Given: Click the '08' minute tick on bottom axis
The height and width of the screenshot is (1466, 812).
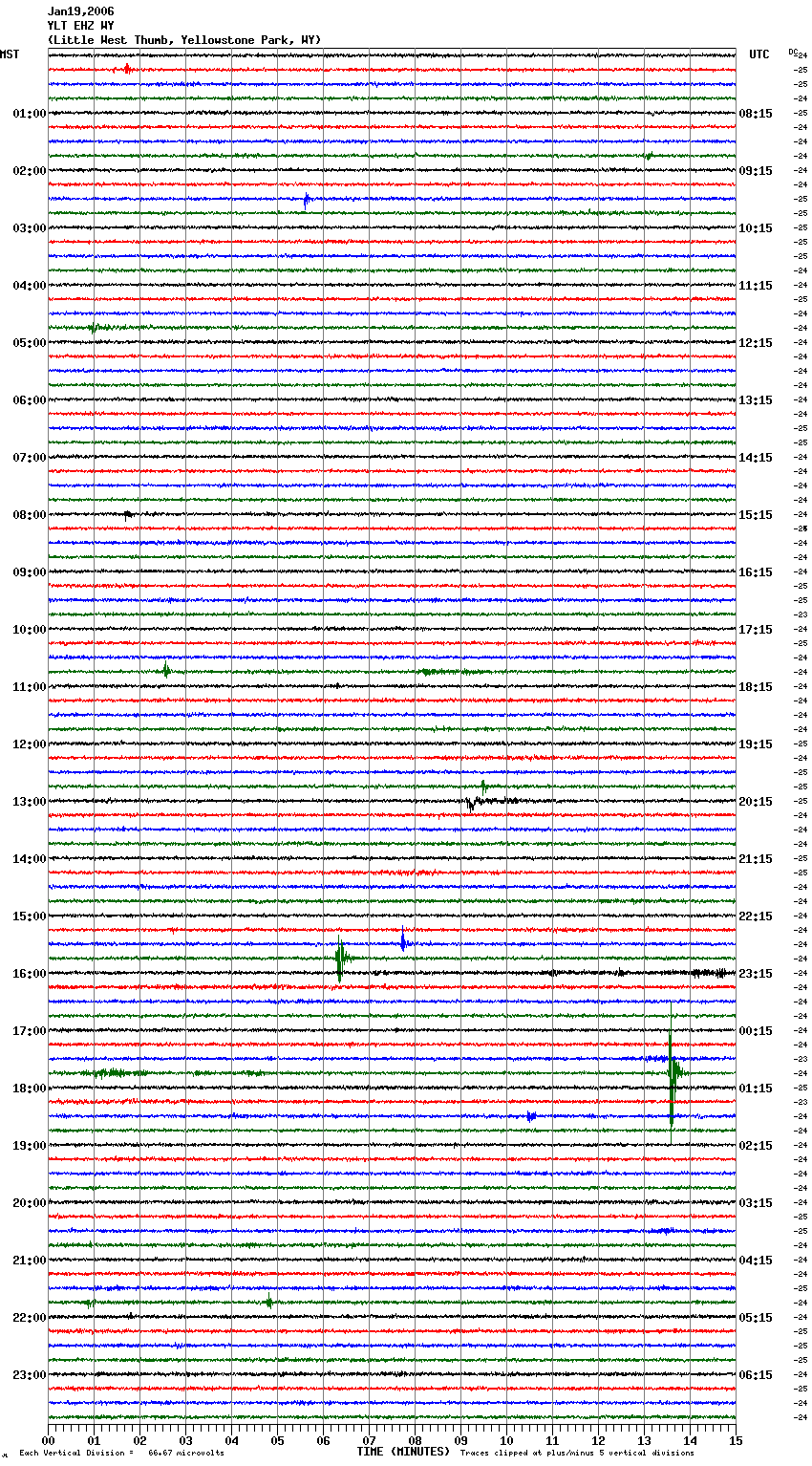Looking at the screenshot, I should 415,1440.
